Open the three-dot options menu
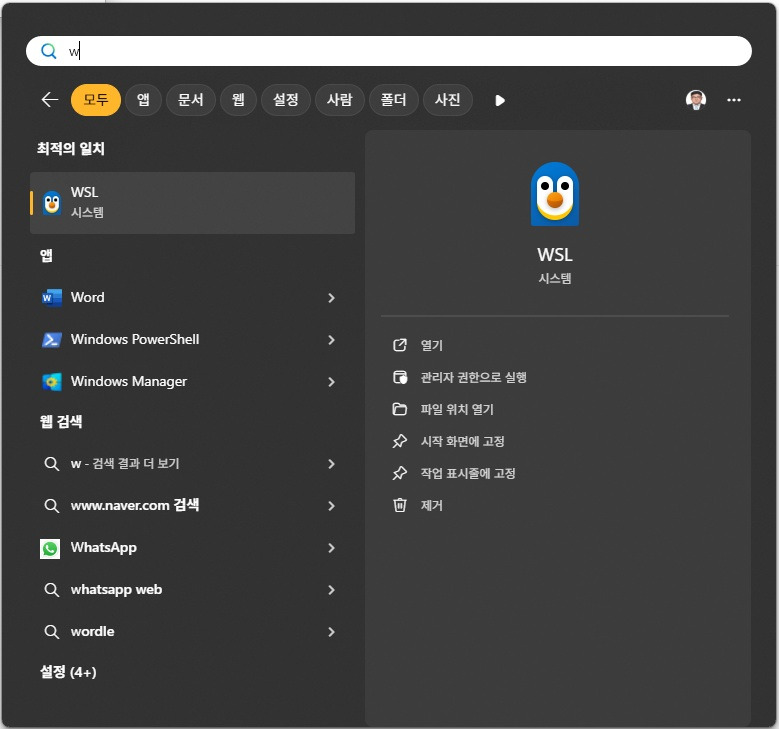This screenshot has width=779, height=729. tap(734, 100)
